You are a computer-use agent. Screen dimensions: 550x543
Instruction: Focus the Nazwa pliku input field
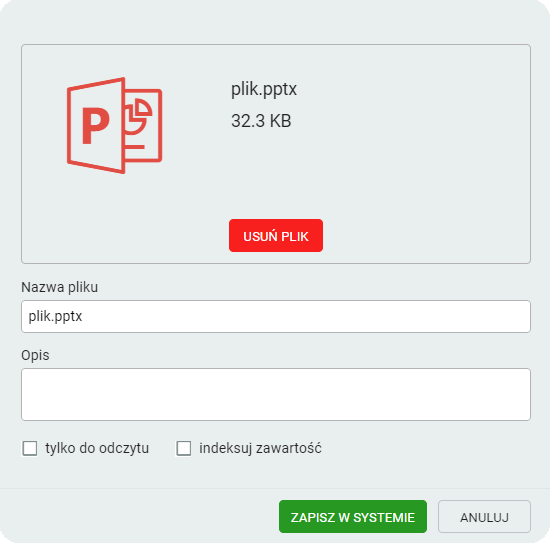click(x=276, y=316)
